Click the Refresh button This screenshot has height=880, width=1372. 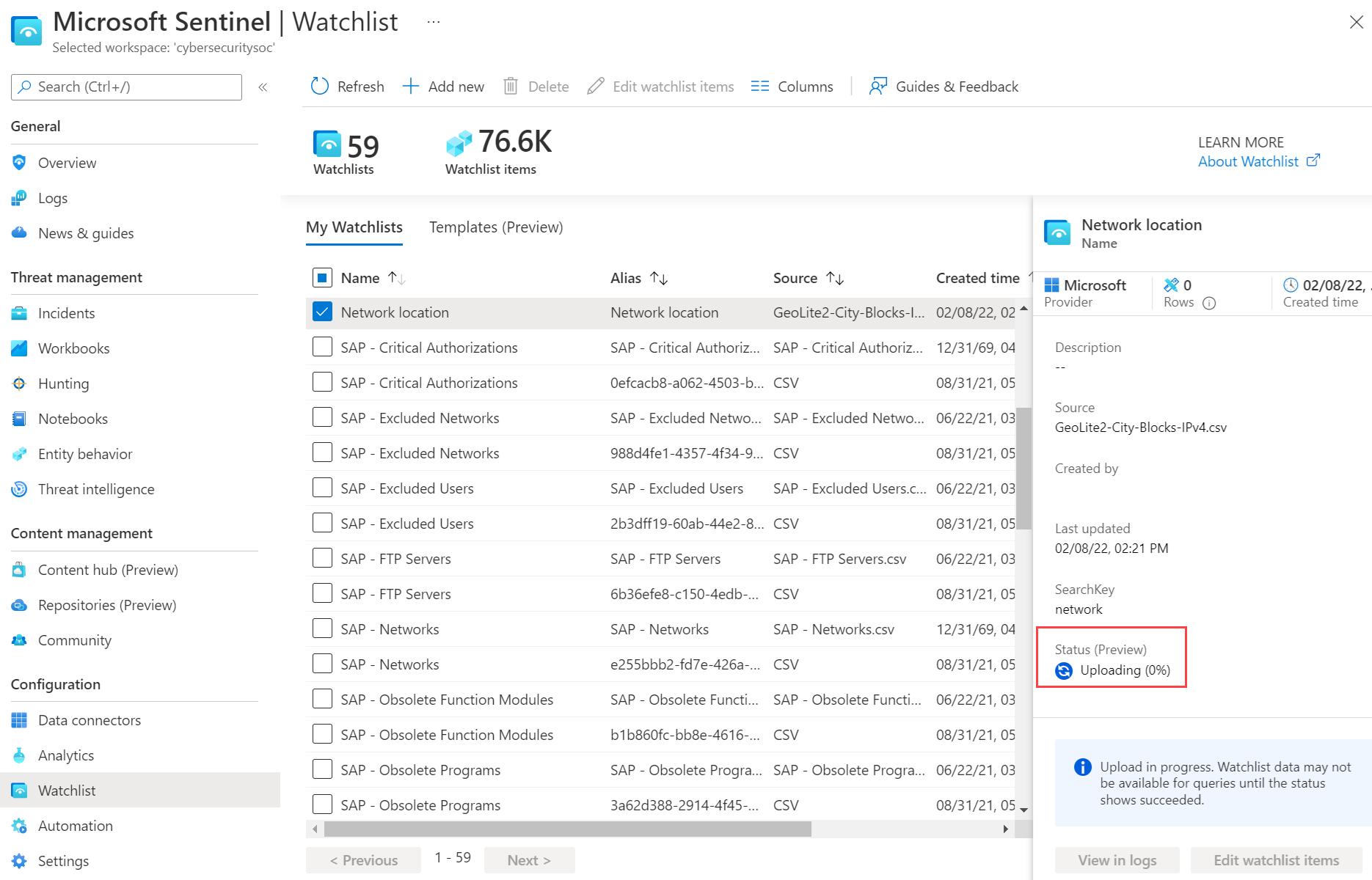[x=346, y=86]
